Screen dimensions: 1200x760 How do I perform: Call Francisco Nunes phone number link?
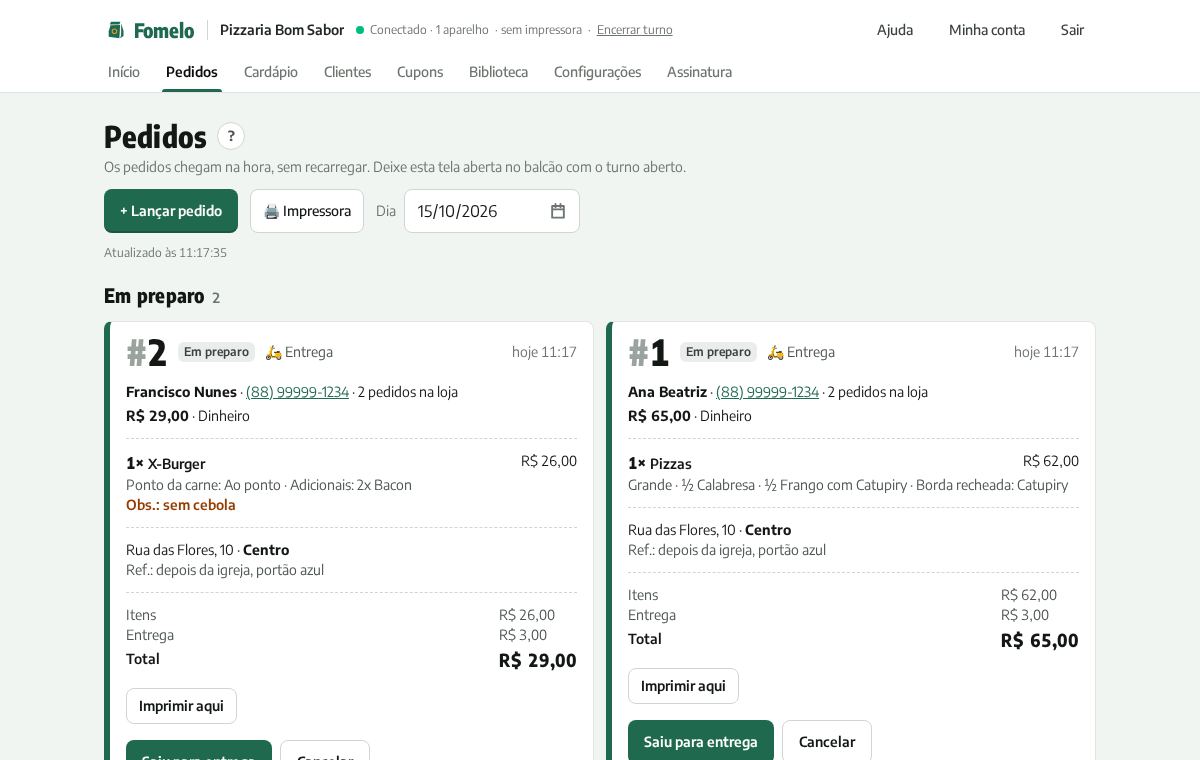tap(297, 392)
